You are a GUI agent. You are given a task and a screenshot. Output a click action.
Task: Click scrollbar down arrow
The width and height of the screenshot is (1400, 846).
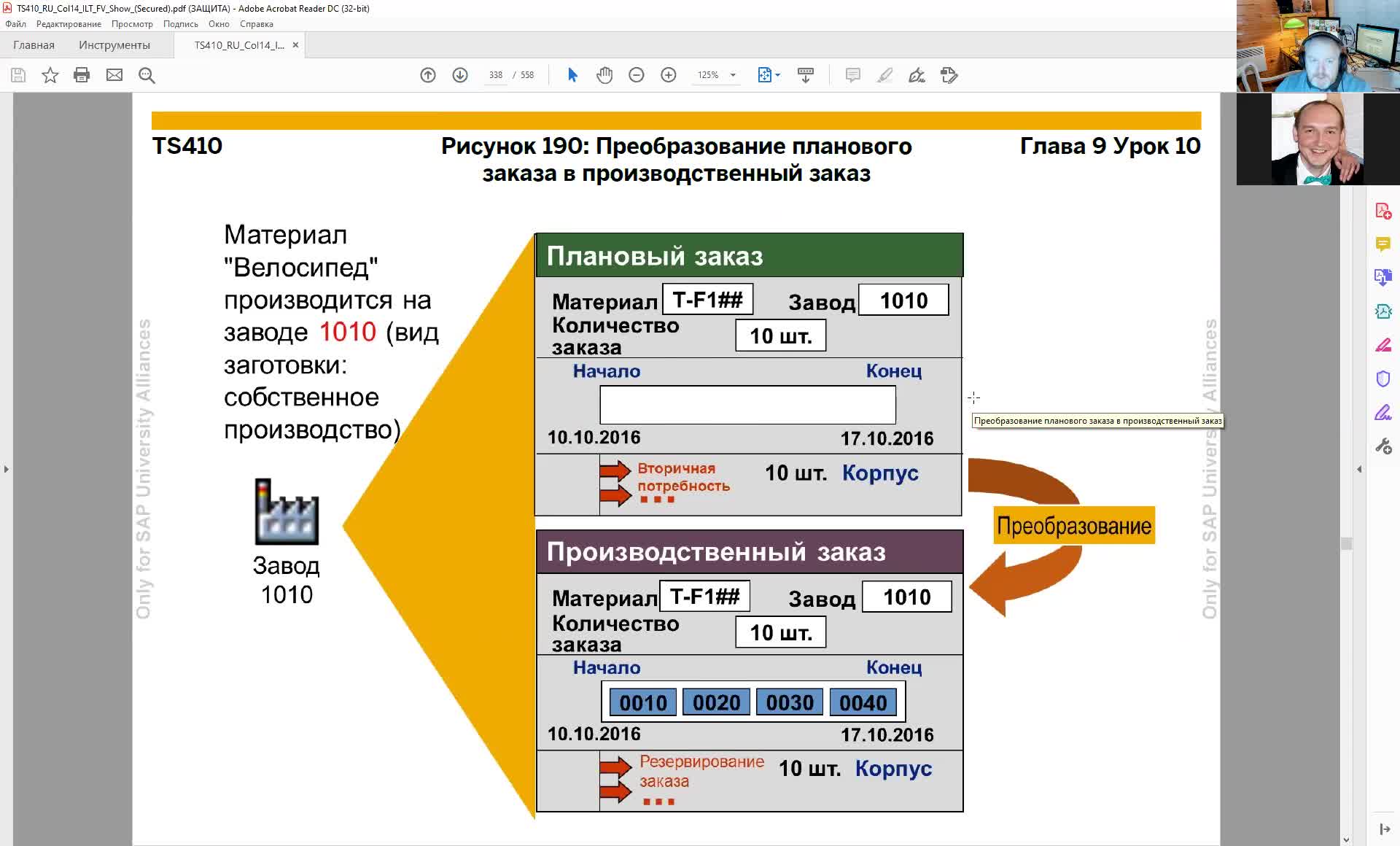[1347, 839]
